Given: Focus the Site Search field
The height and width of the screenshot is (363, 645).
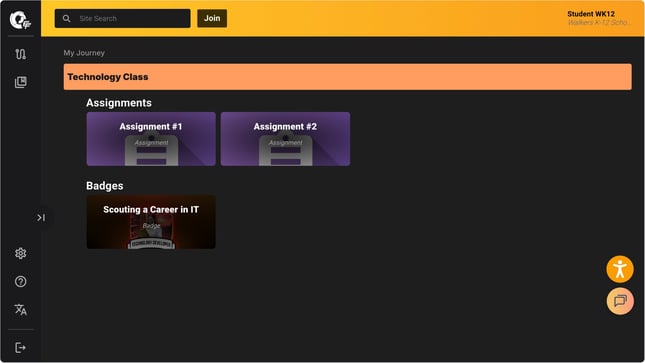Looking at the screenshot, I should point(123,19).
